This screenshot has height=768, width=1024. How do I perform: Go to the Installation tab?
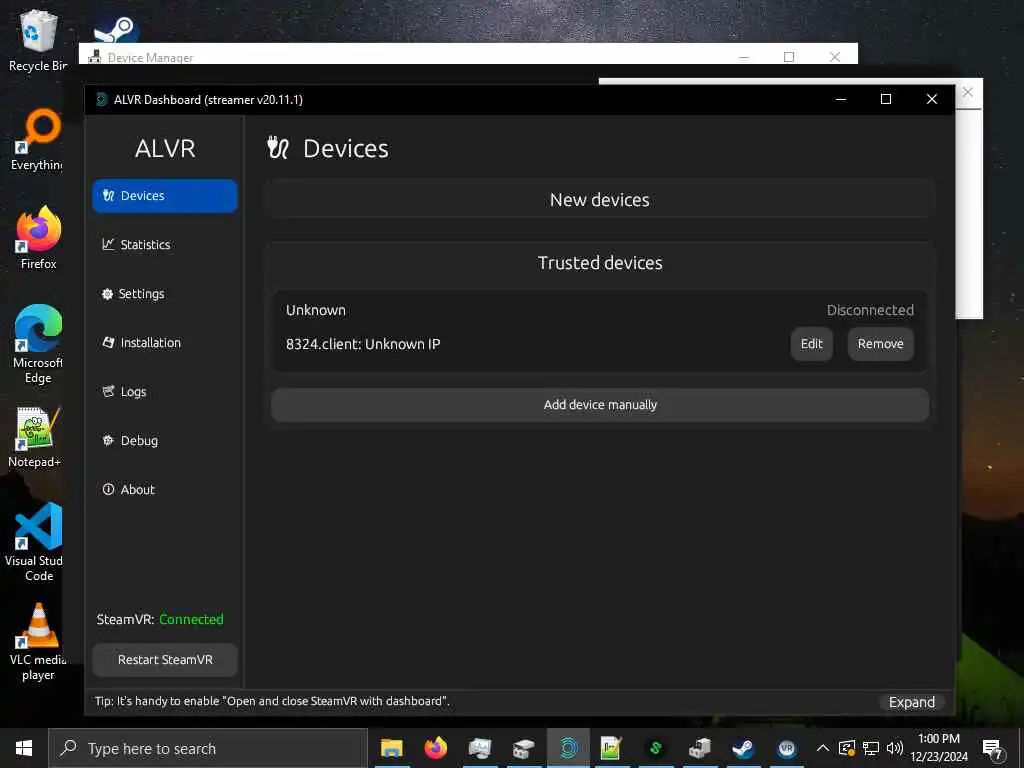click(x=165, y=343)
